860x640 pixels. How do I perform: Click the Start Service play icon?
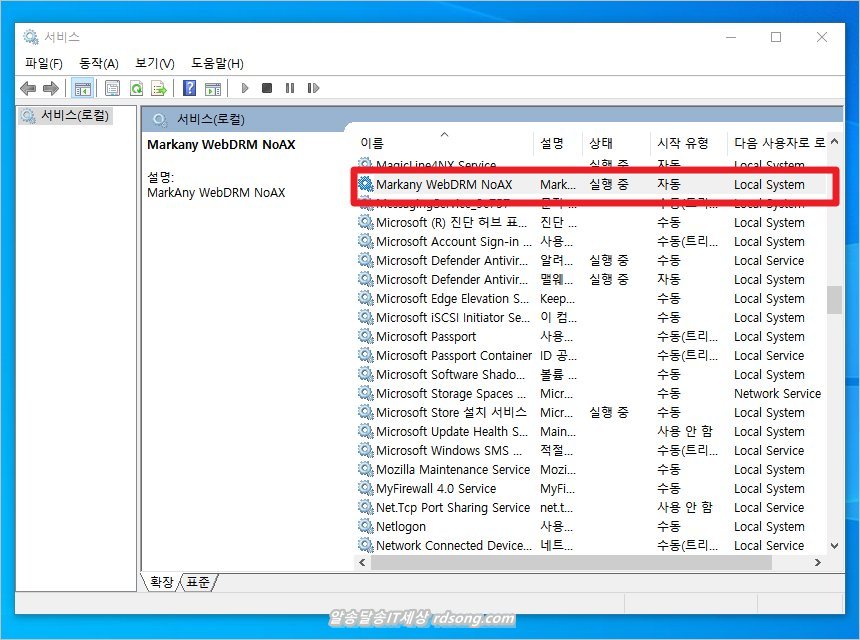pos(245,88)
